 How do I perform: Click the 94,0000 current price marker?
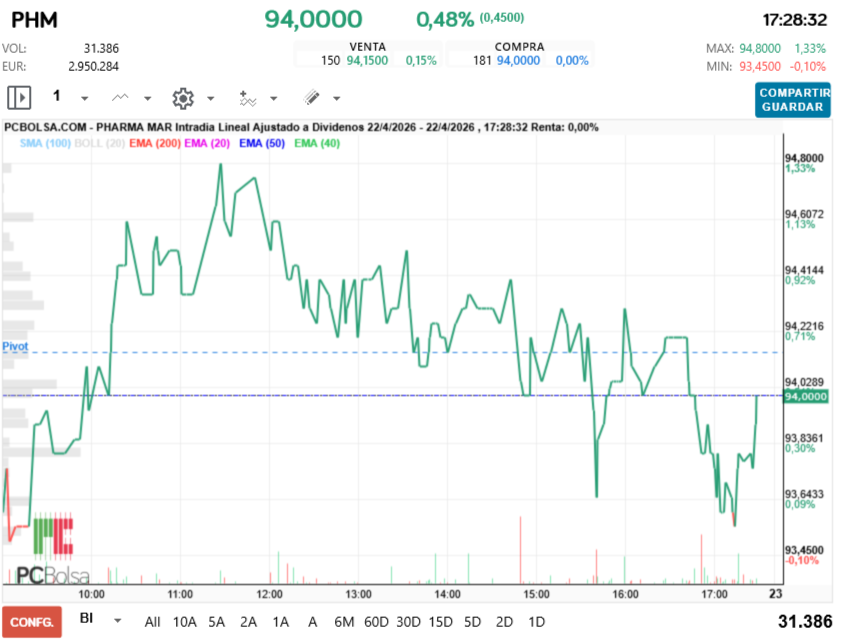tap(806, 396)
